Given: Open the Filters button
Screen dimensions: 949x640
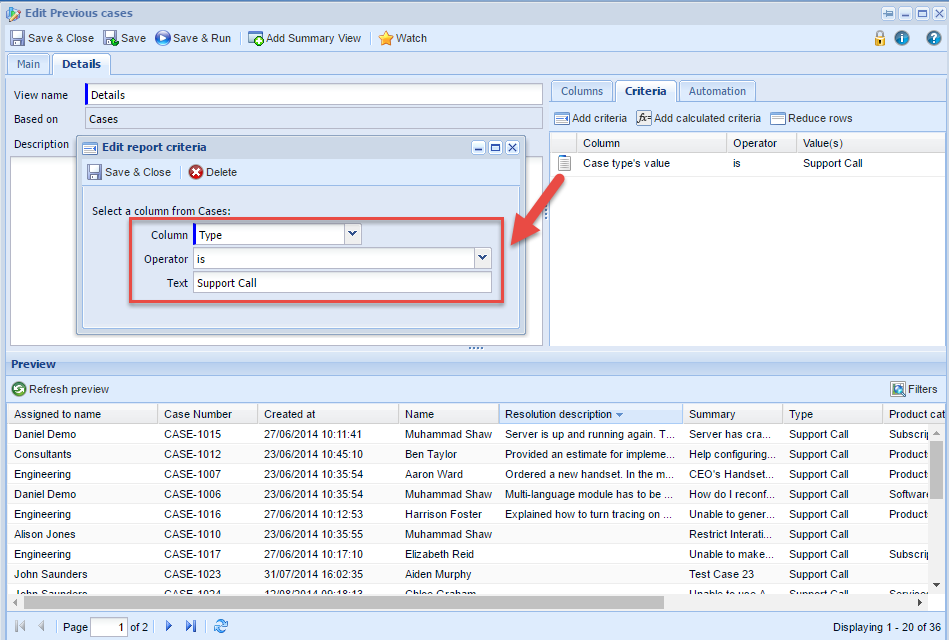Looking at the screenshot, I should coord(914,389).
